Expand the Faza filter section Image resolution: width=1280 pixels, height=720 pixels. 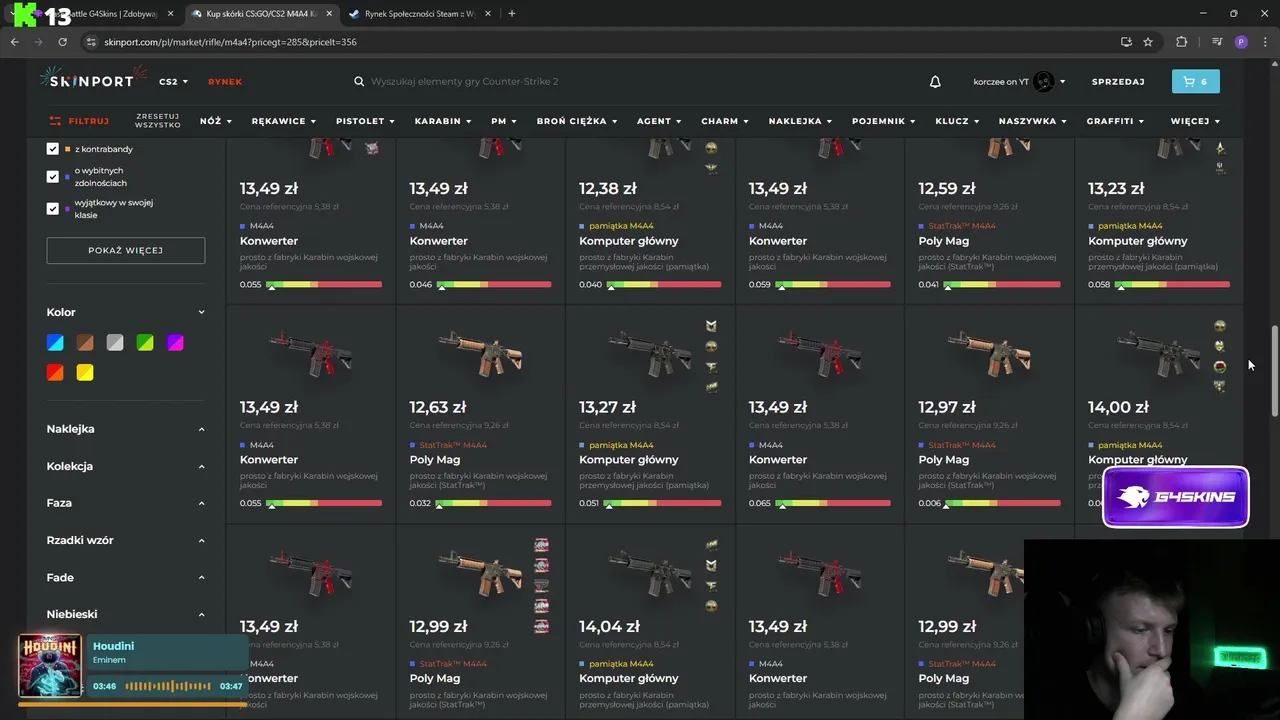click(201, 503)
